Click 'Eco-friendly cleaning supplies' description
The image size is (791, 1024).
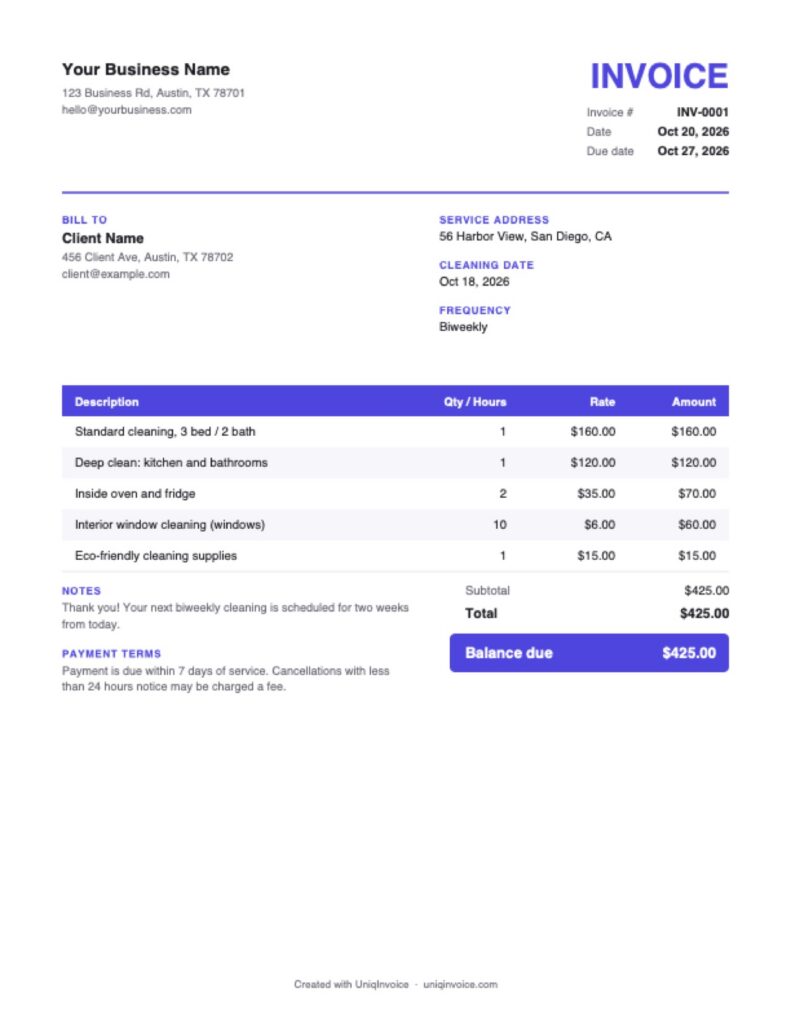tap(155, 556)
